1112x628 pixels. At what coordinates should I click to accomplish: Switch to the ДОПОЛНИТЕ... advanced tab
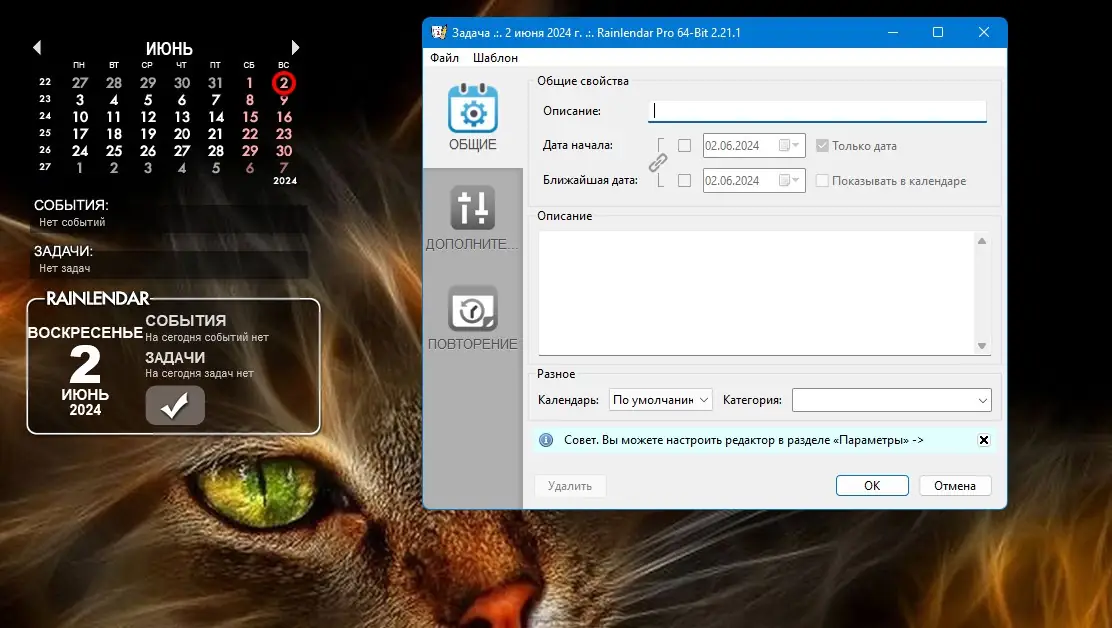click(472, 218)
